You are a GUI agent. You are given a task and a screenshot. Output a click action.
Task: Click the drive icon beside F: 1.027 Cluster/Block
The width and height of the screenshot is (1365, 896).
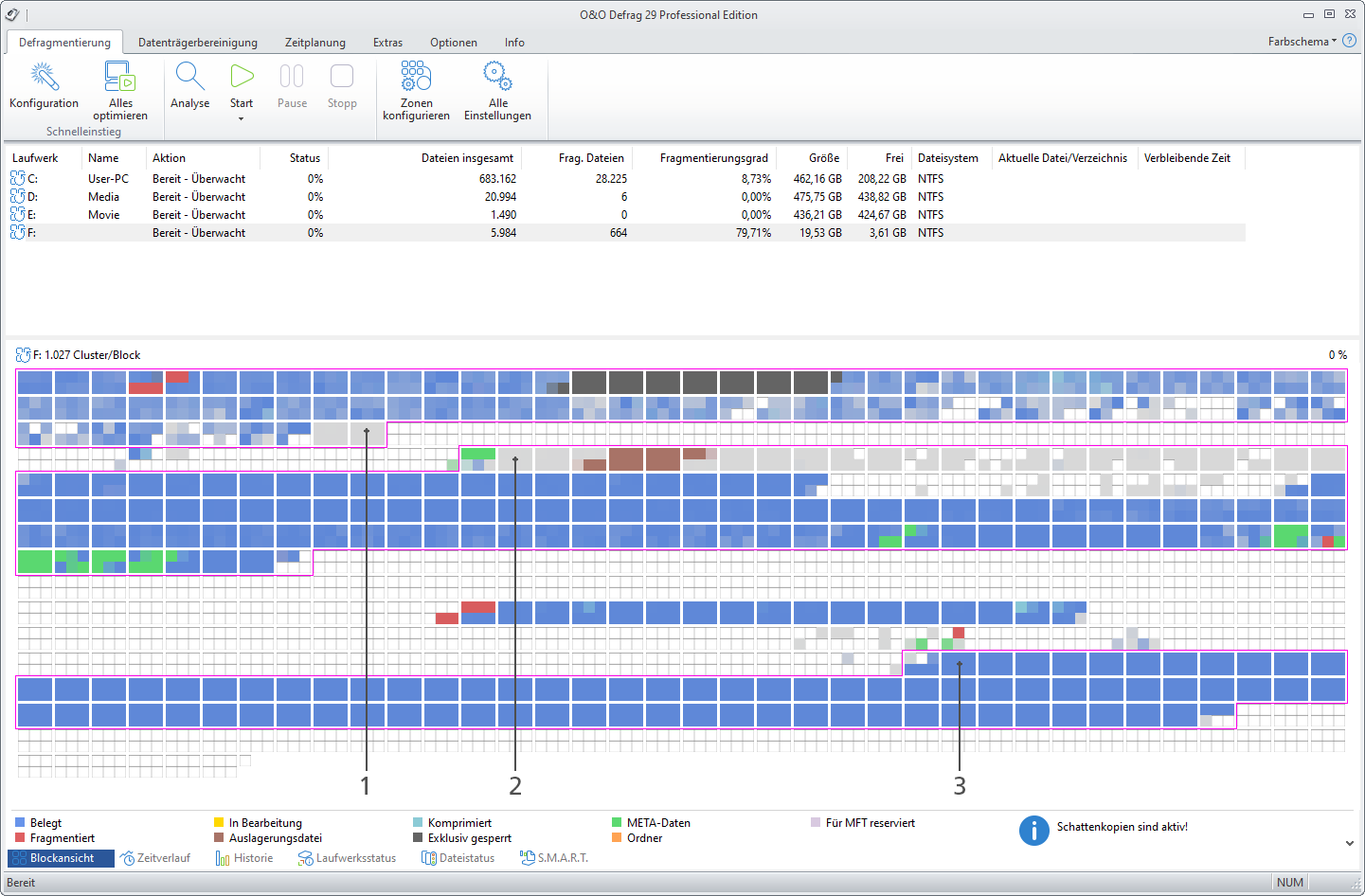click(24, 355)
